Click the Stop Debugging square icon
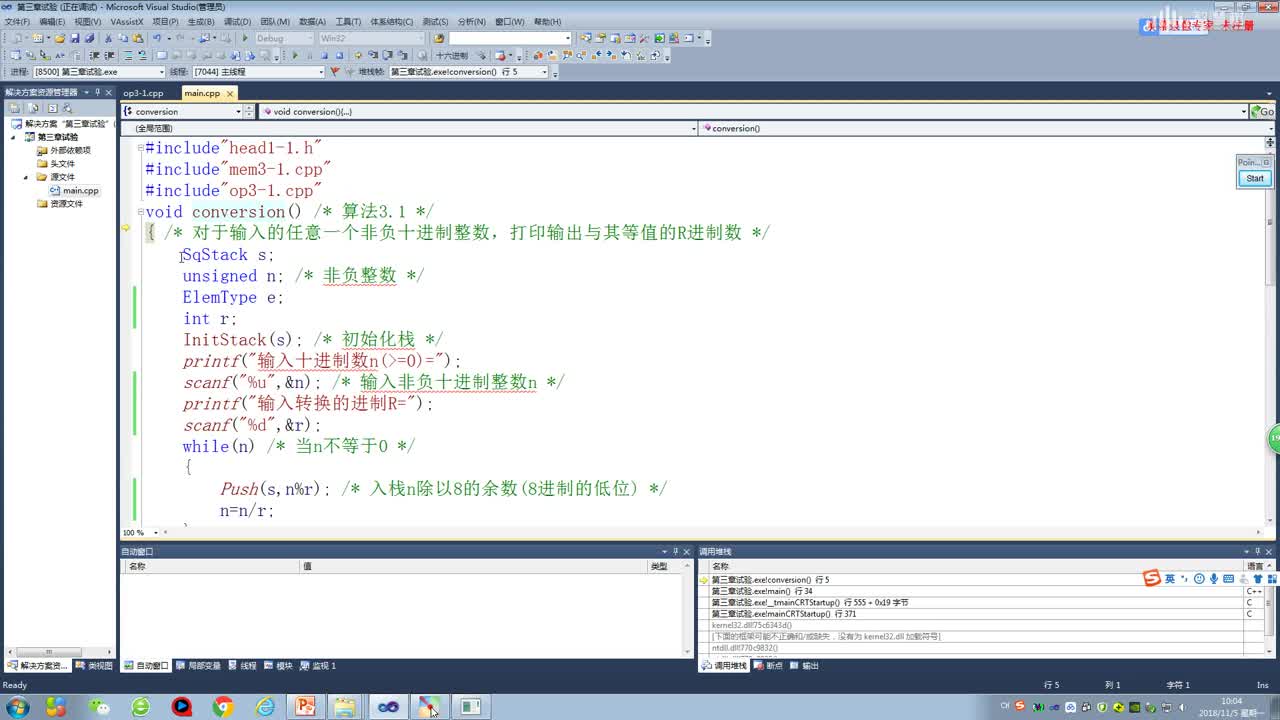The image size is (1280, 720). (324, 56)
